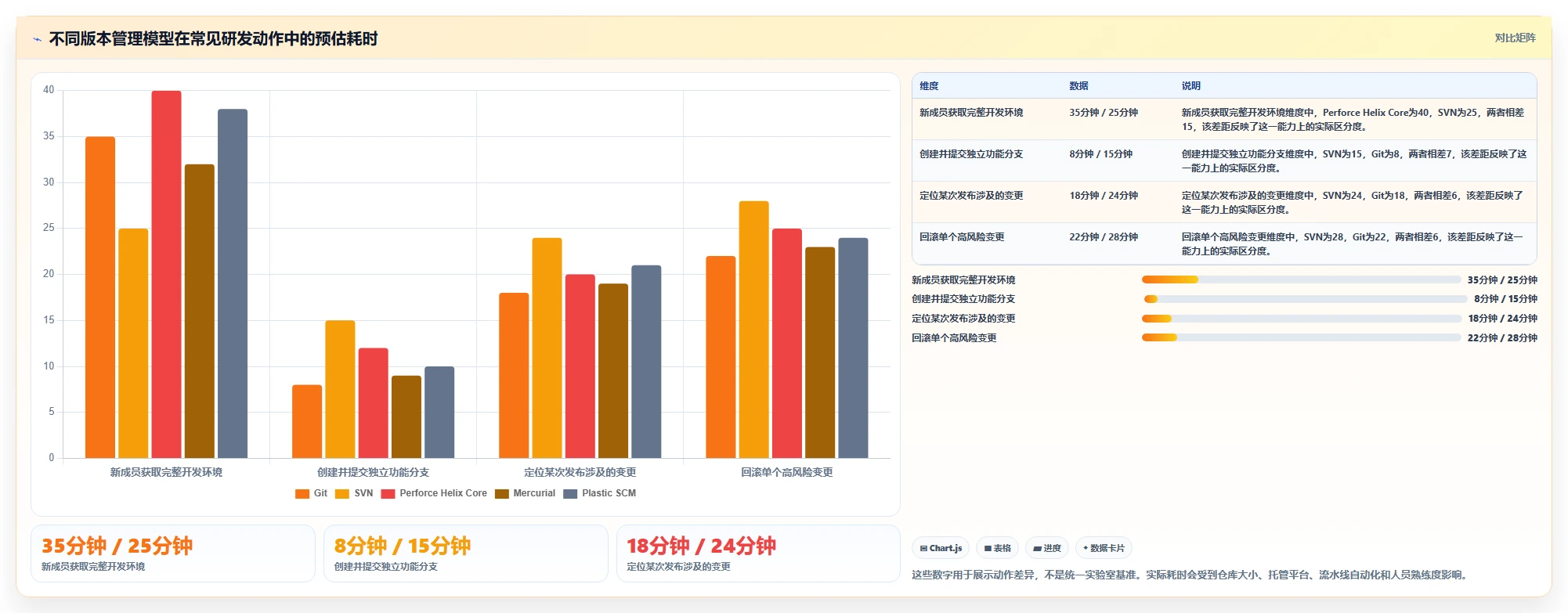Toggle the Mercurial legend entry
The height and width of the screenshot is (613, 1568).
(525, 493)
